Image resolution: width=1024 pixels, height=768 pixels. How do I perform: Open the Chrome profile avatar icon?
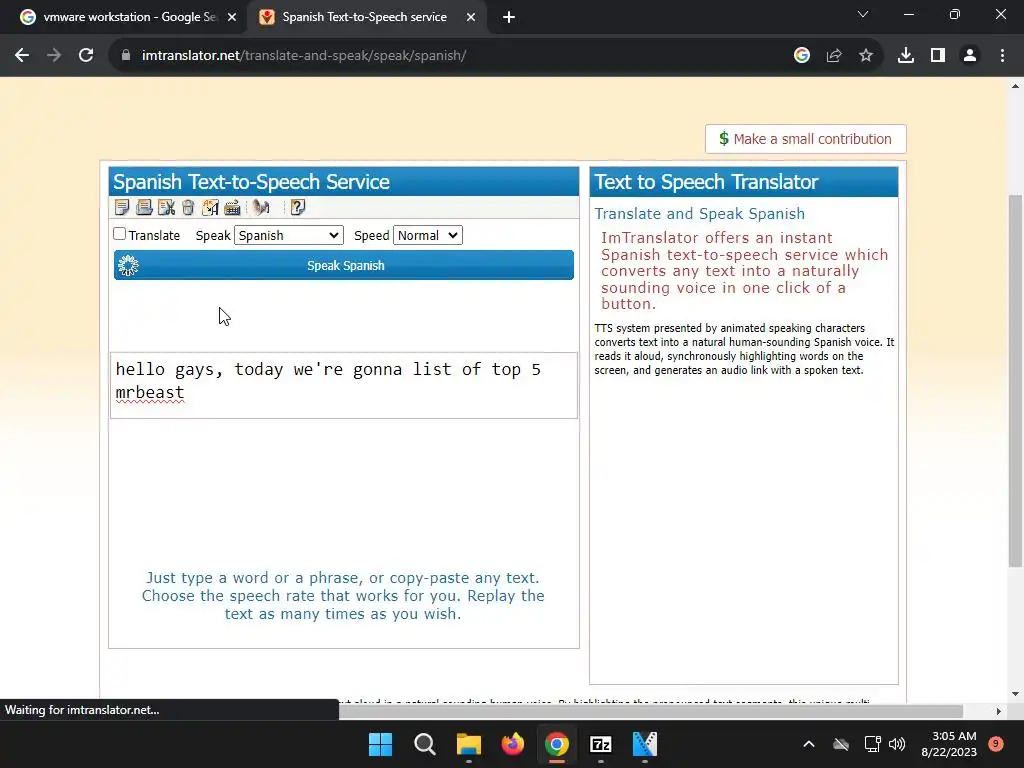[x=970, y=56]
